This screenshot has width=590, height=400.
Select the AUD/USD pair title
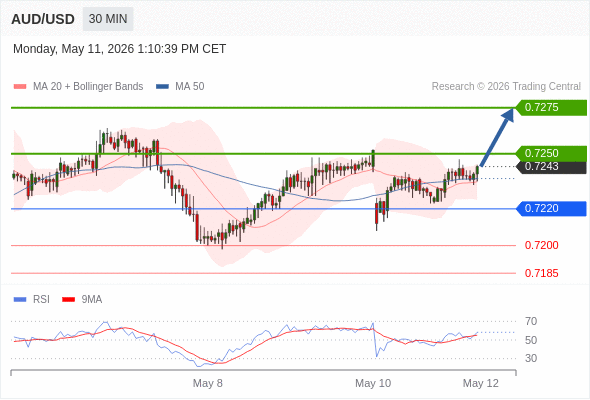43,19
